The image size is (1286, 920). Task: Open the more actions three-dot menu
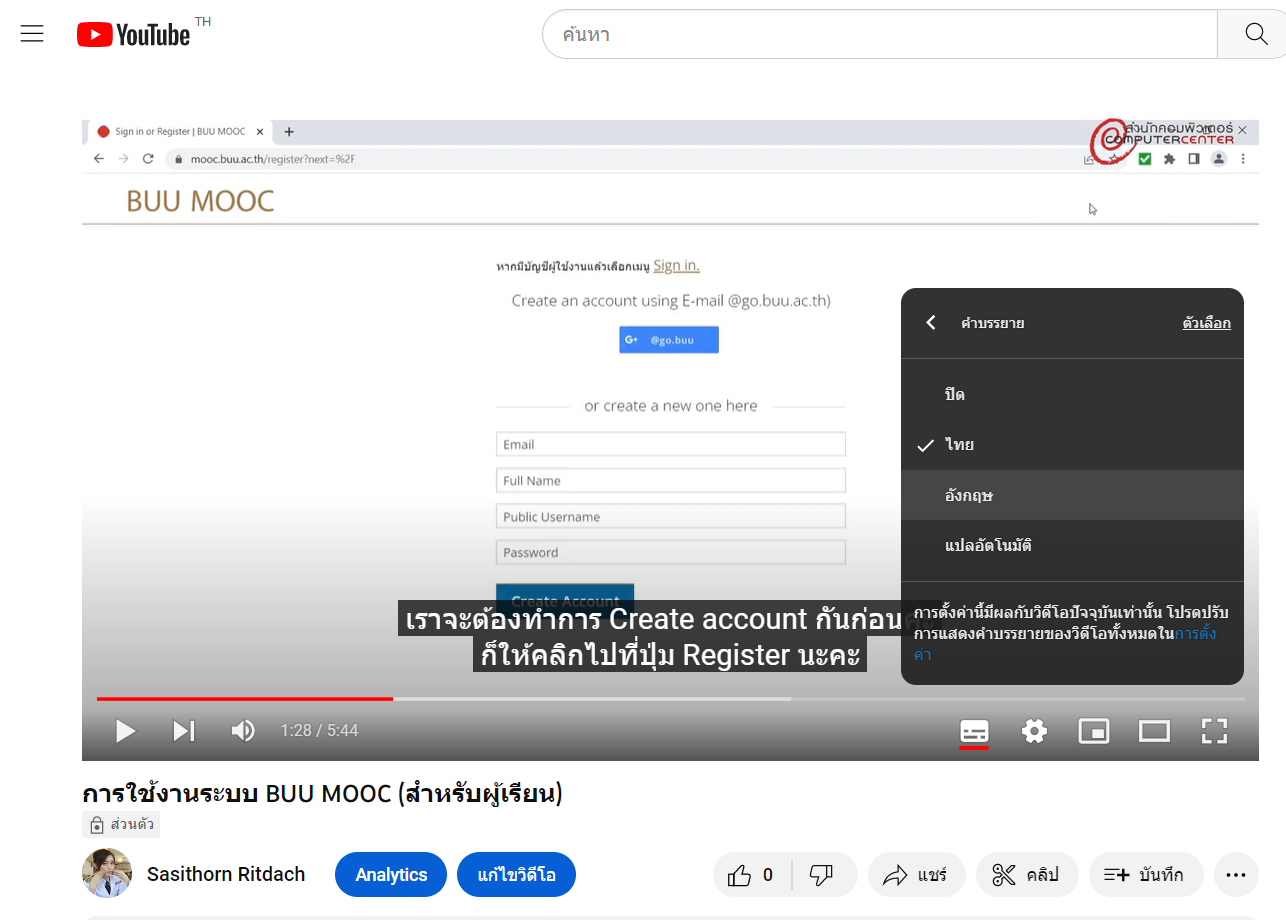coord(1235,875)
